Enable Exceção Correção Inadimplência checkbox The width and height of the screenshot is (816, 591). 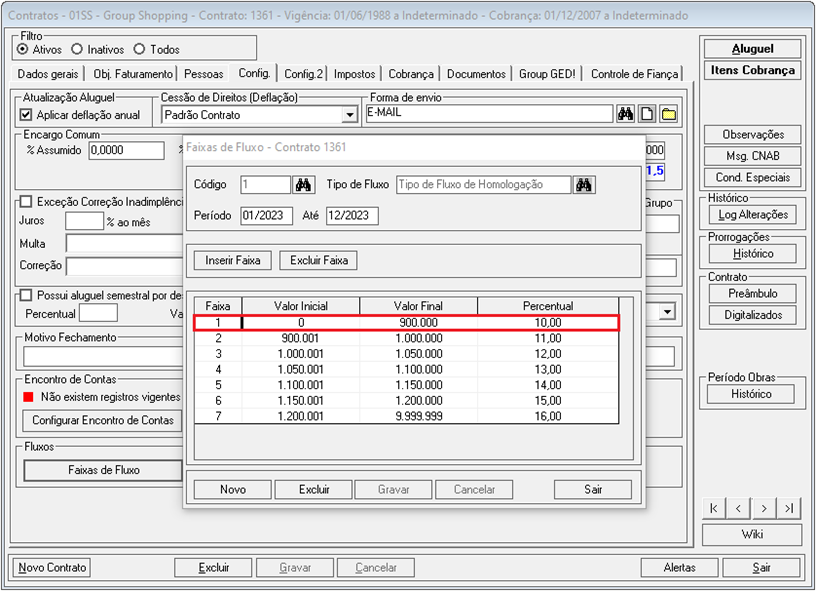point(27,202)
